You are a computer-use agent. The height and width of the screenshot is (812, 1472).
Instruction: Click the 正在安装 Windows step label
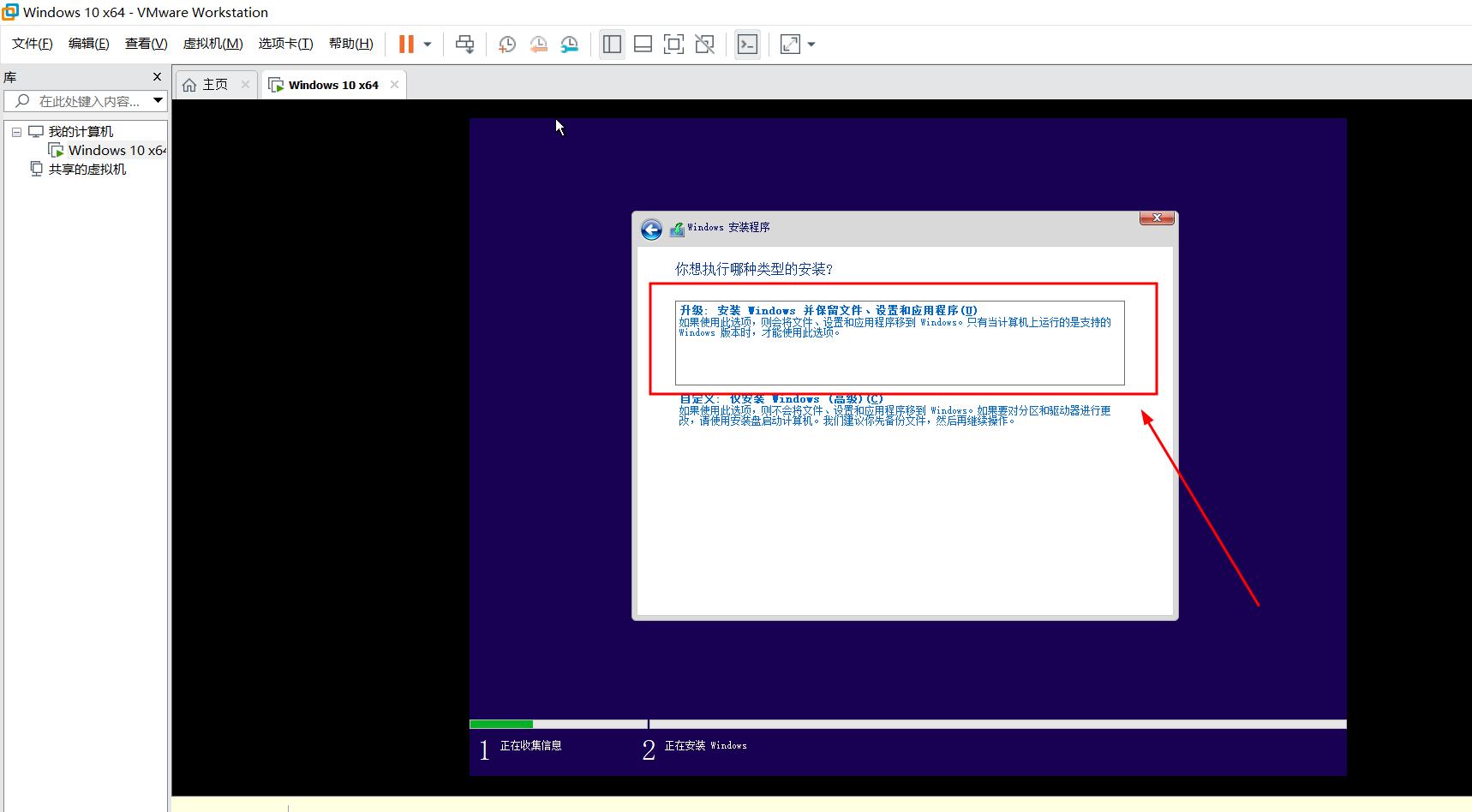(x=706, y=745)
